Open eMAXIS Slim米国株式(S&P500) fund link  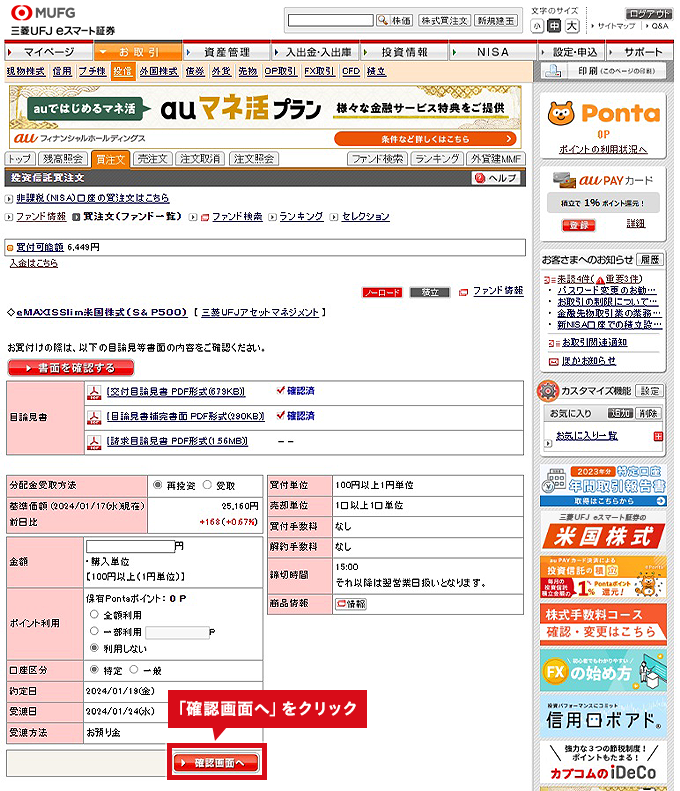[x=101, y=312]
